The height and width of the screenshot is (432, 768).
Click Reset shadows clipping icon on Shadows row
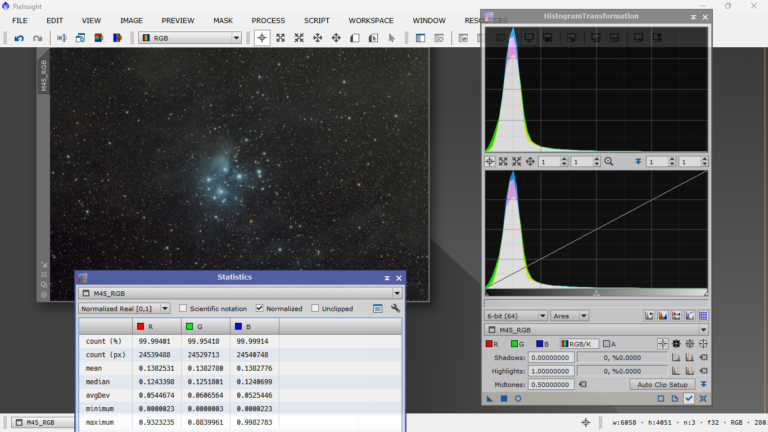point(703,358)
